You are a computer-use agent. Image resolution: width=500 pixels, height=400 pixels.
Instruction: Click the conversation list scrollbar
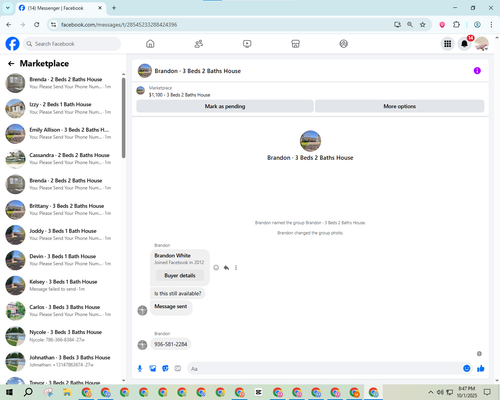[124, 118]
